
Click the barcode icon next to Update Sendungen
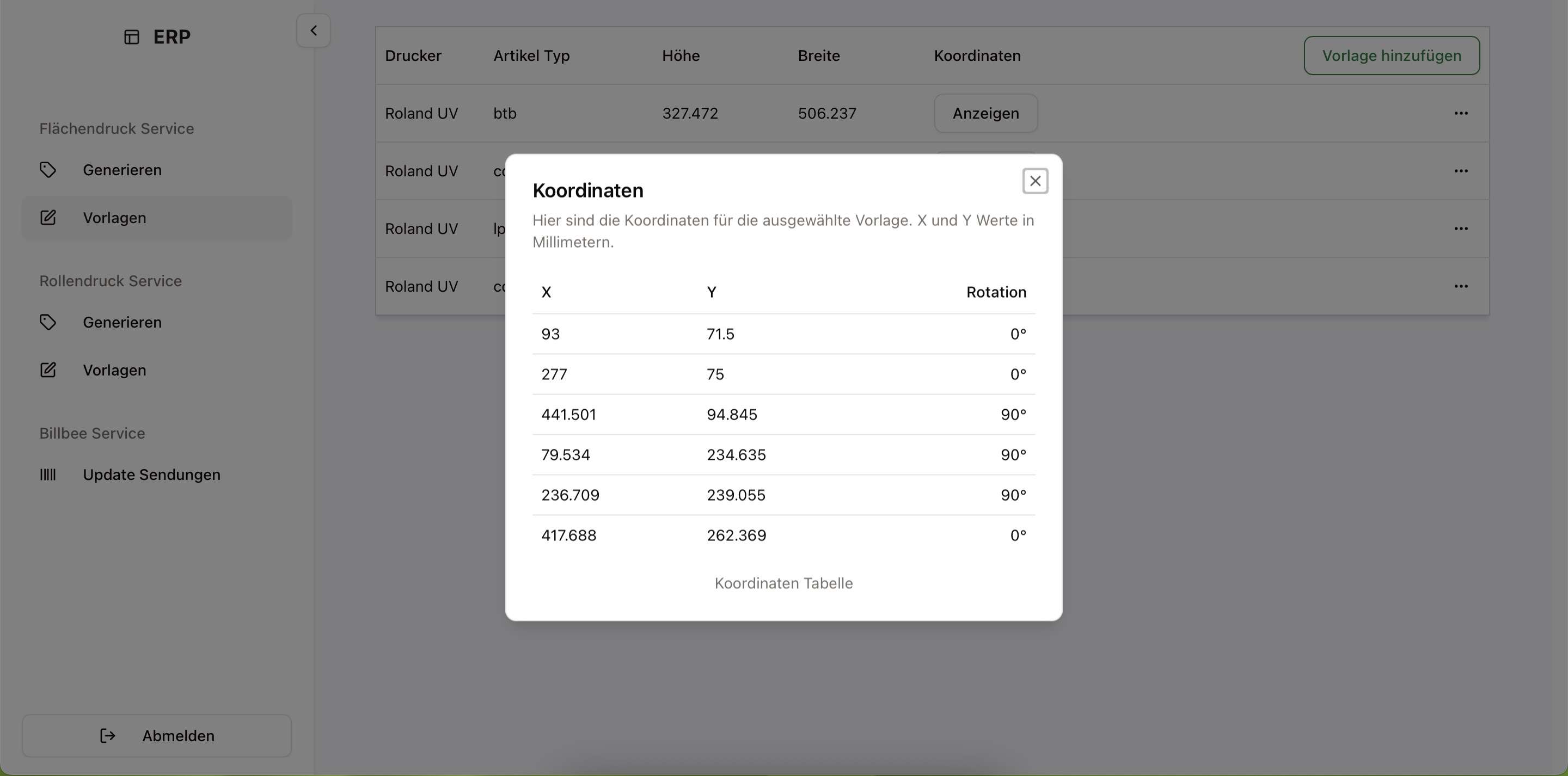pyautogui.click(x=48, y=475)
